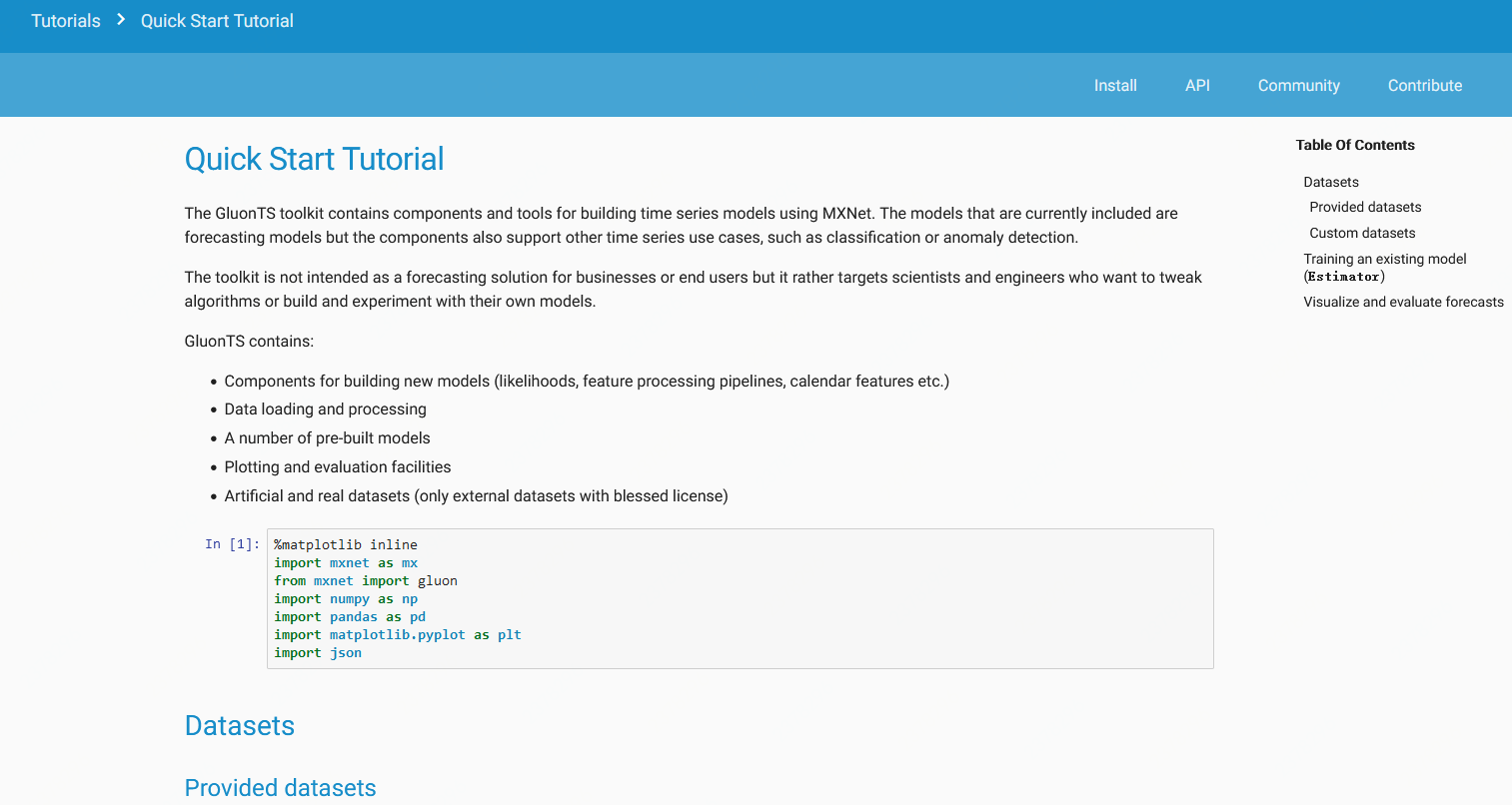Image resolution: width=1512 pixels, height=805 pixels.
Task: Click the Datasets section heading
Action: (239, 726)
